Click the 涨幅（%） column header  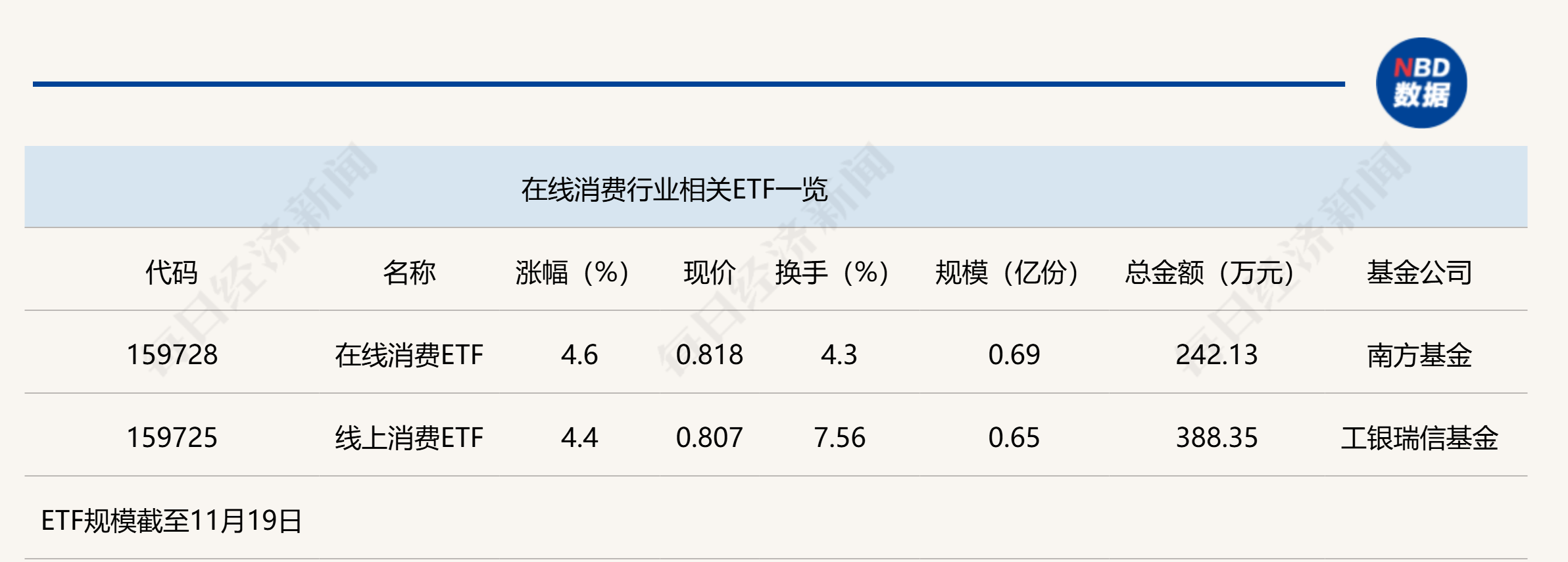[x=572, y=272]
